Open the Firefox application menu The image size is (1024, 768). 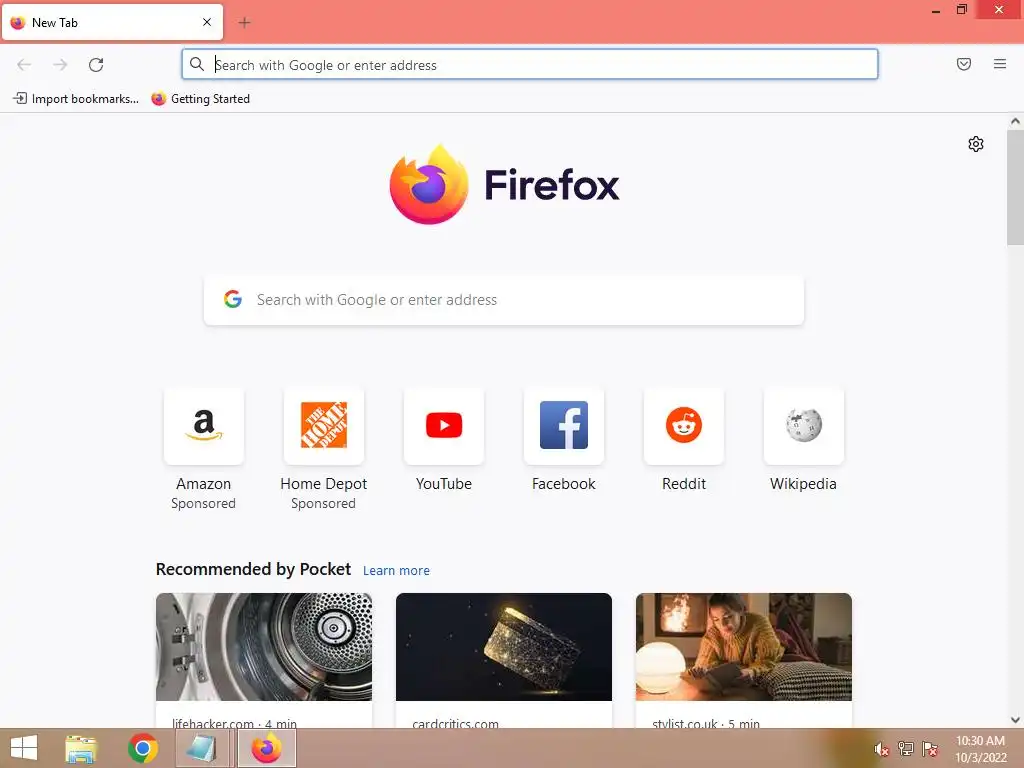coord(999,64)
